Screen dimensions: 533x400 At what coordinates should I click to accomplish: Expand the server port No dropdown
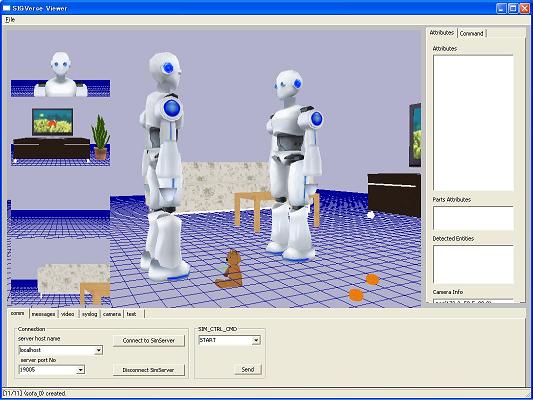point(81,370)
